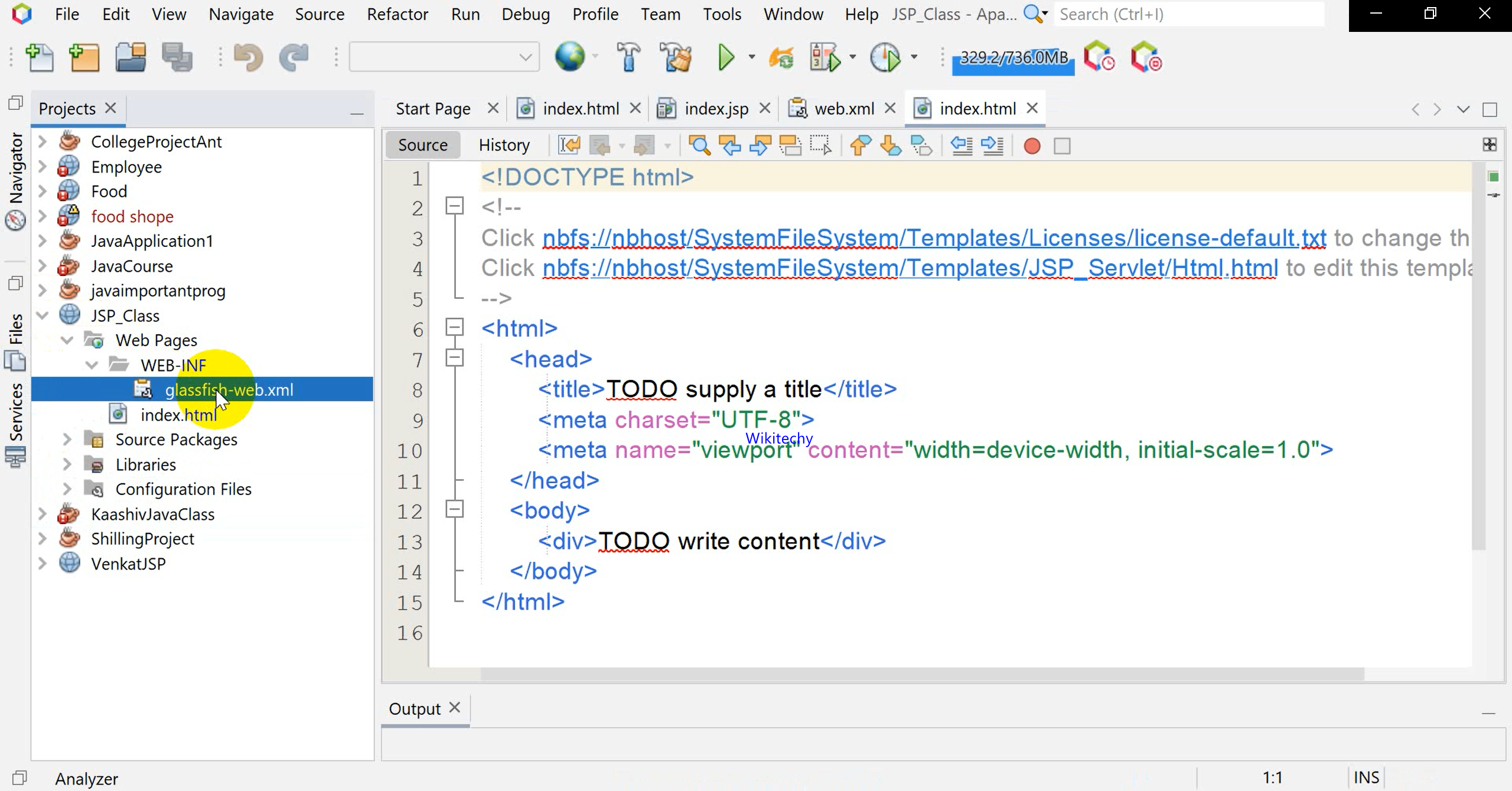Collapse the JSP_Class project node
The width and height of the screenshot is (1512, 791).
[x=43, y=315]
